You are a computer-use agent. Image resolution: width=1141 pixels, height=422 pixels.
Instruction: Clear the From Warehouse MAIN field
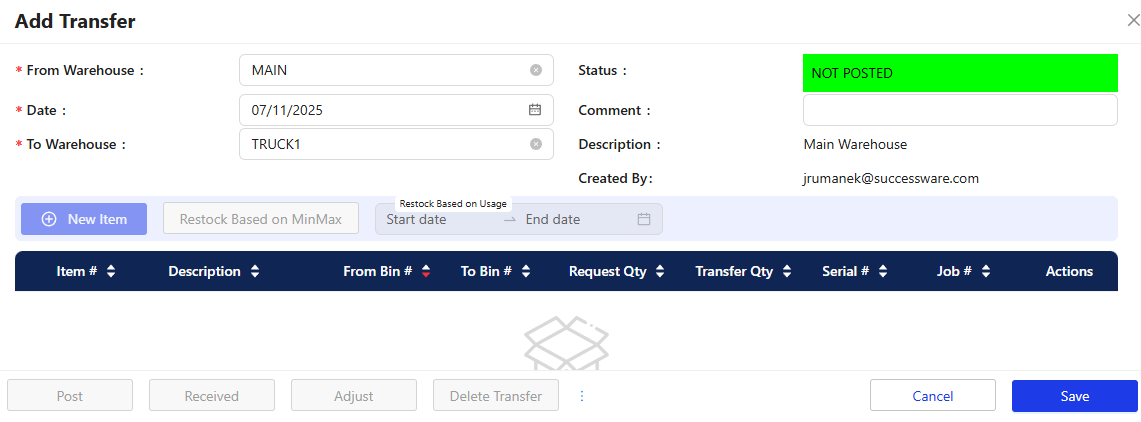click(535, 70)
